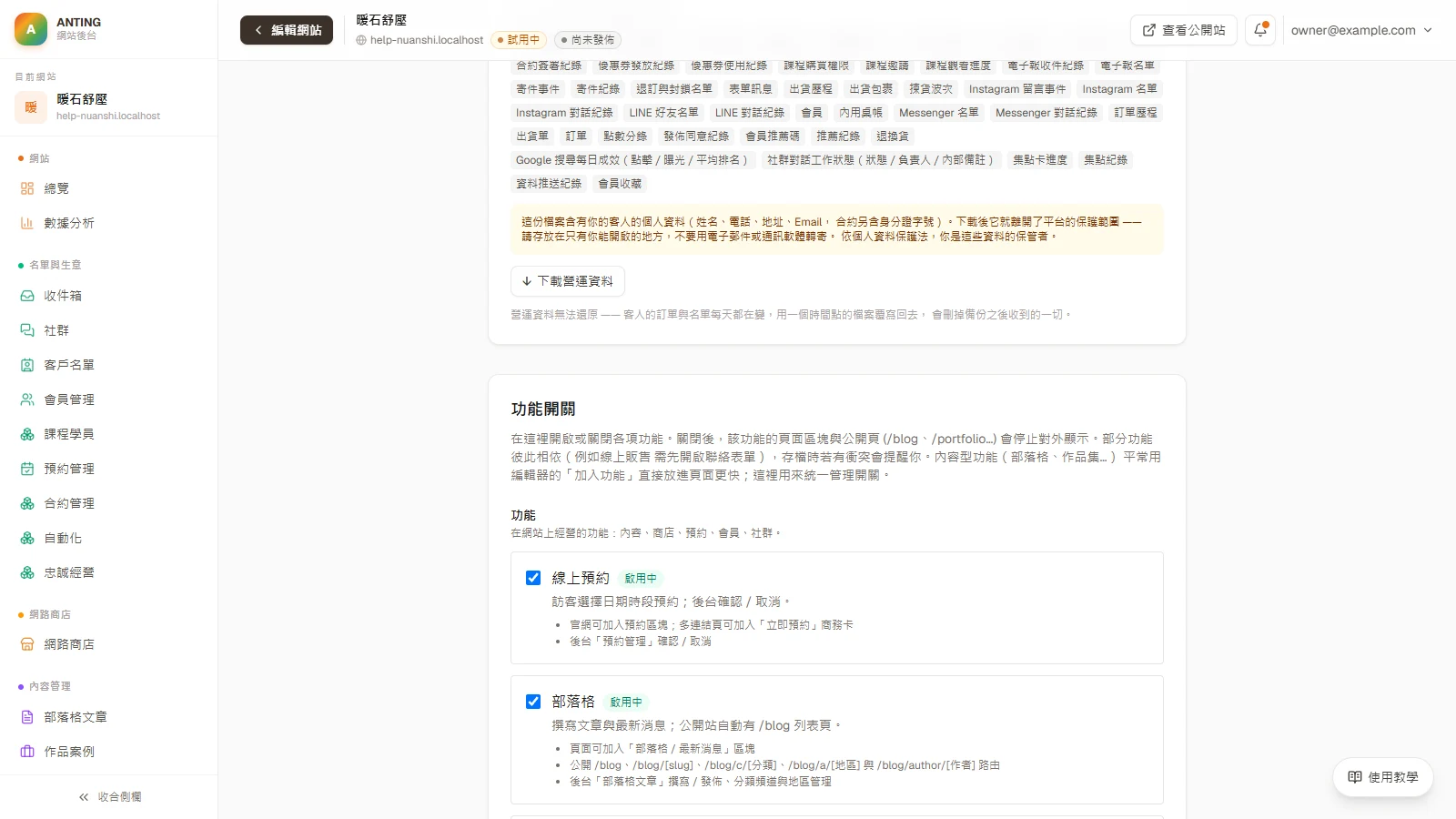Select current site 暖石舒壓 card

pos(109,106)
